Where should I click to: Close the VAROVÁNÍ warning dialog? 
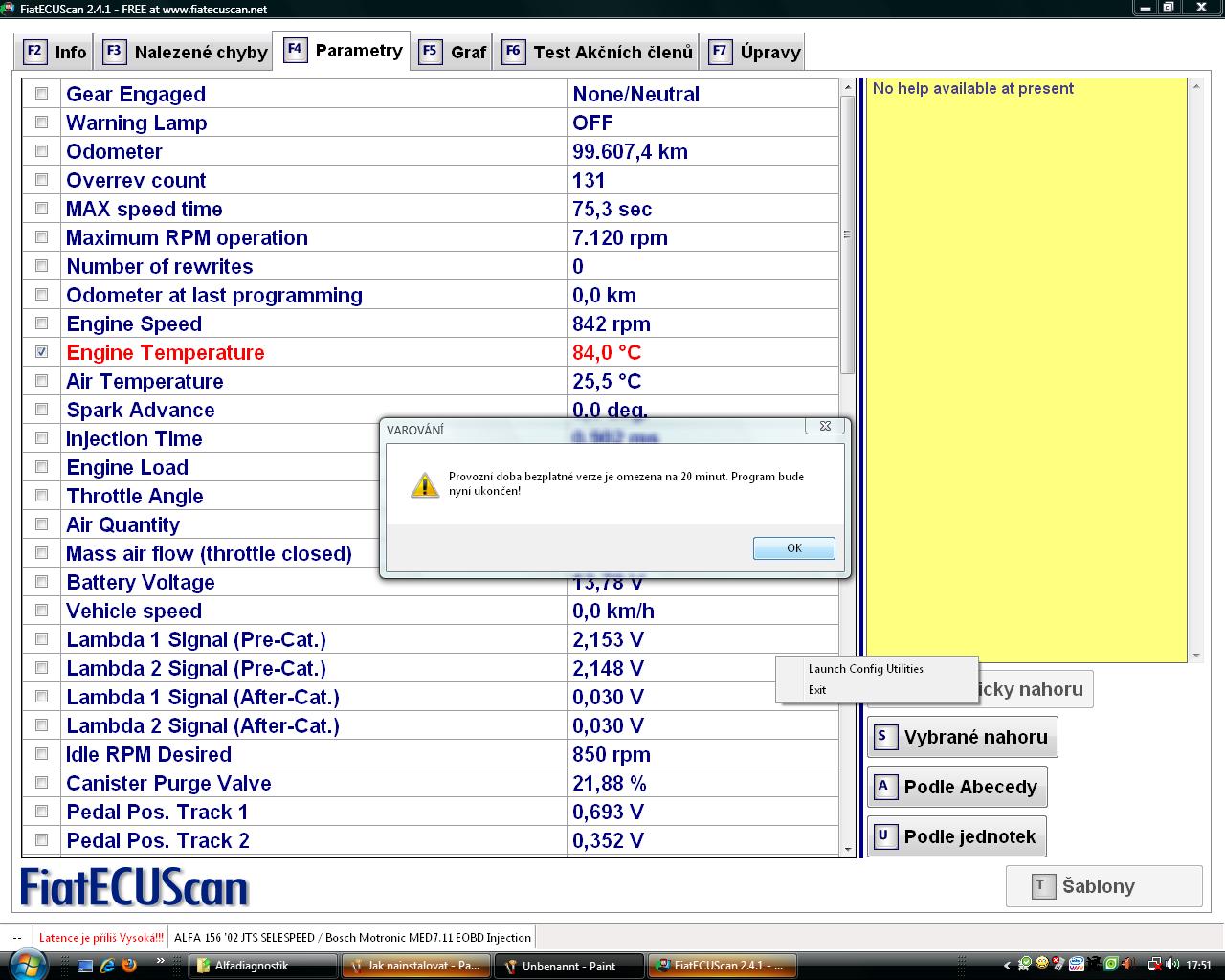[825, 427]
